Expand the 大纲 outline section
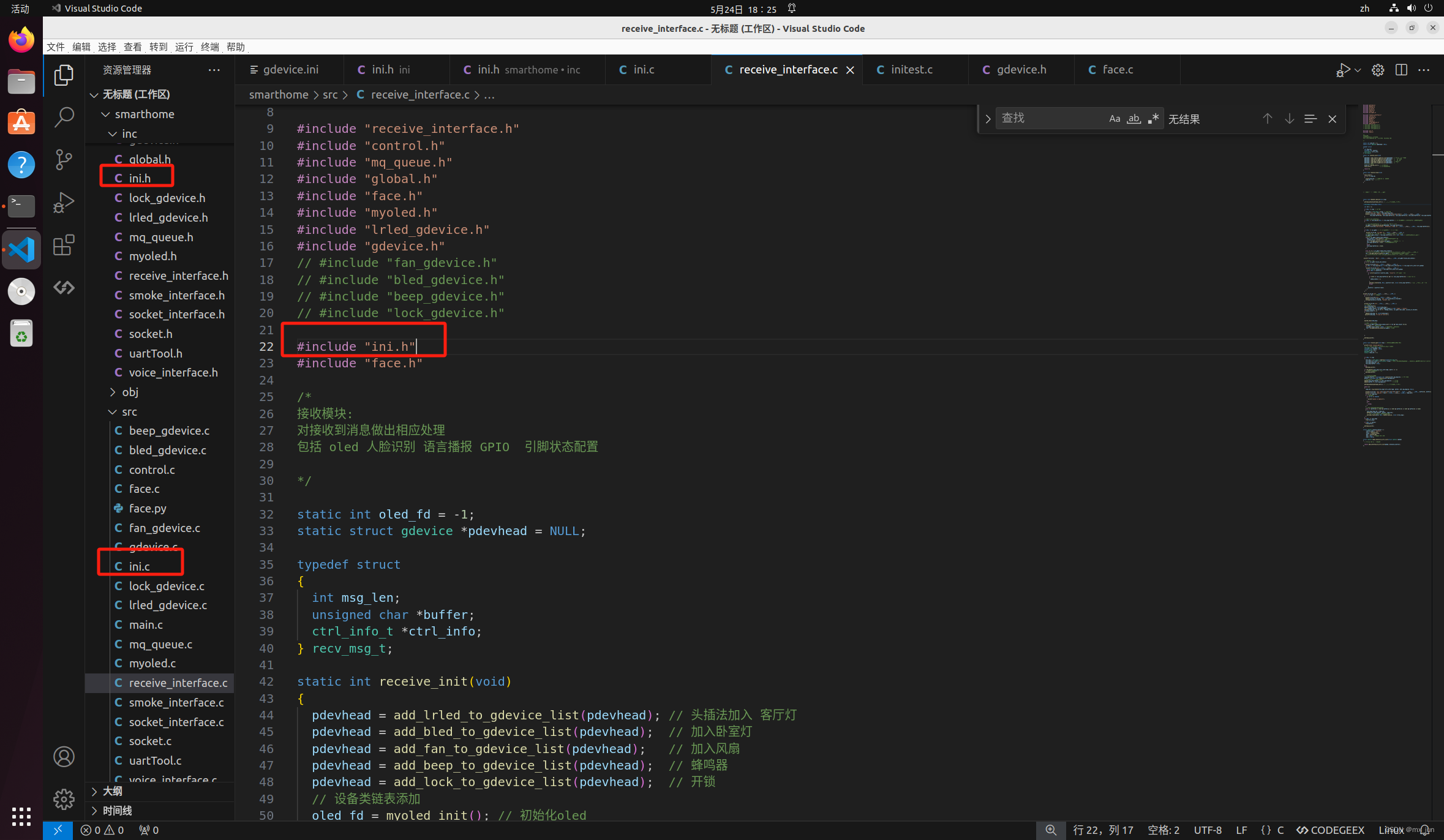 tap(113, 791)
